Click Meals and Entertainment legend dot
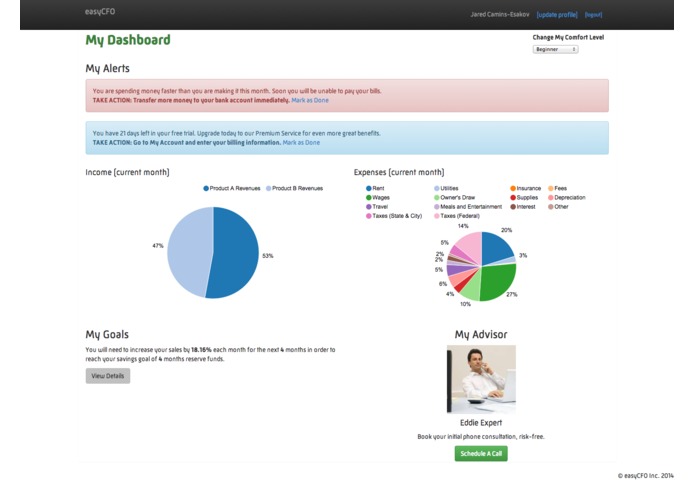Image resolution: width=695 pixels, height=494 pixels. click(437, 206)
